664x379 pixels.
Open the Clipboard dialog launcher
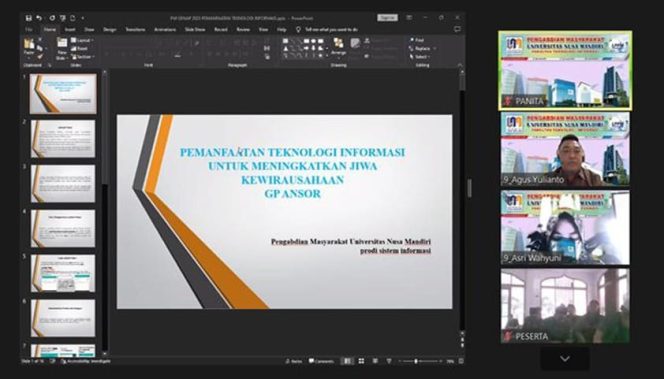(50, 65)
